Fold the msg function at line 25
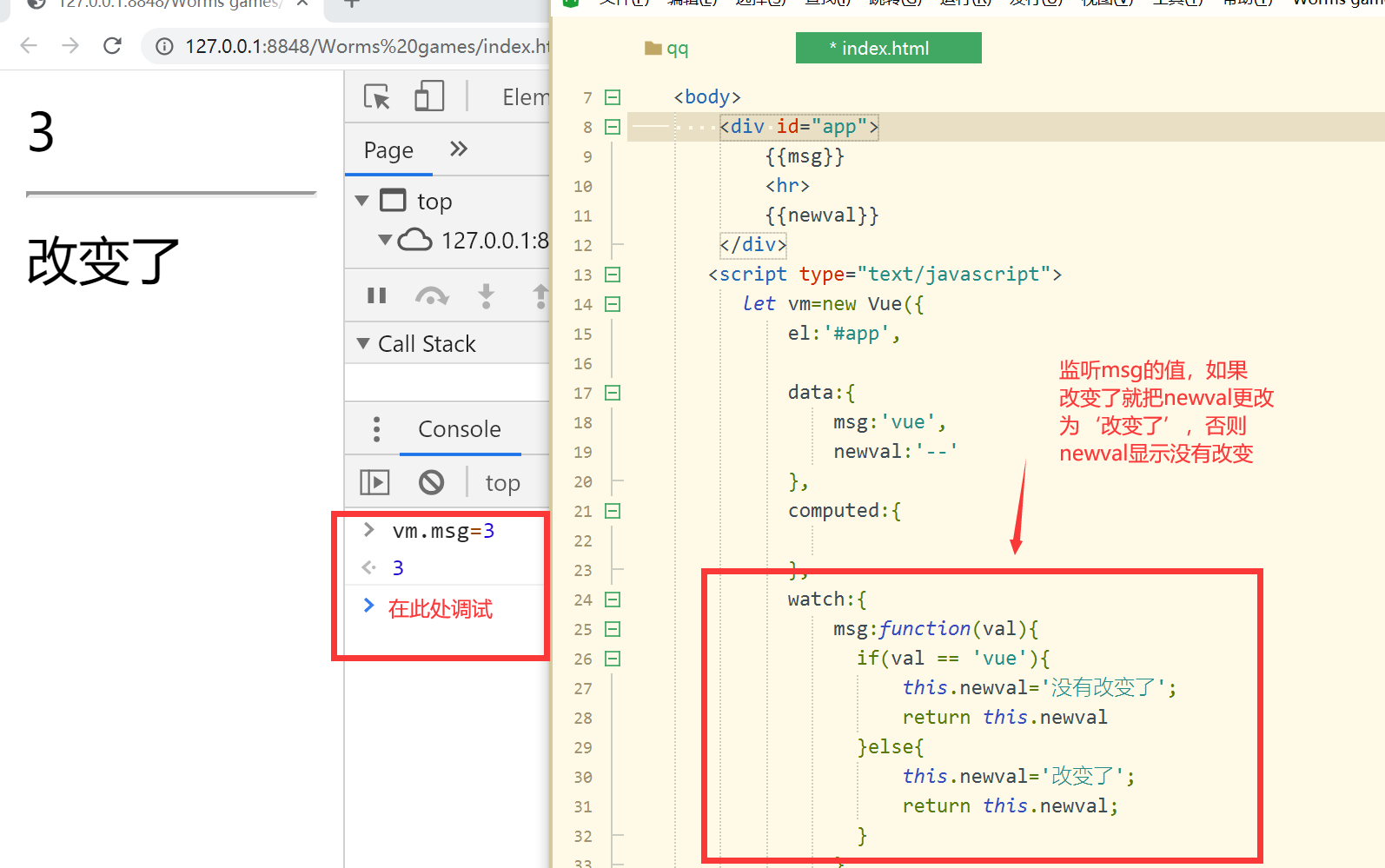 tap(613, 629)
